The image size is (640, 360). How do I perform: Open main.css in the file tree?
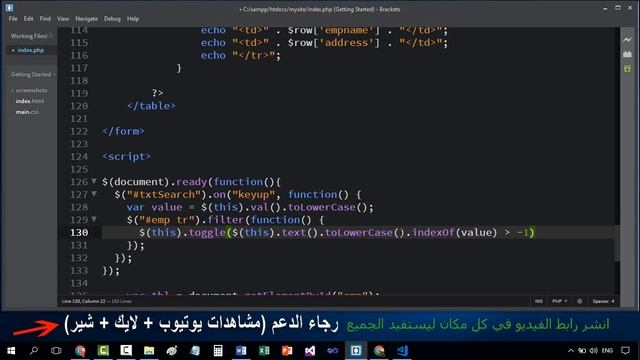(x=27, y=112)
